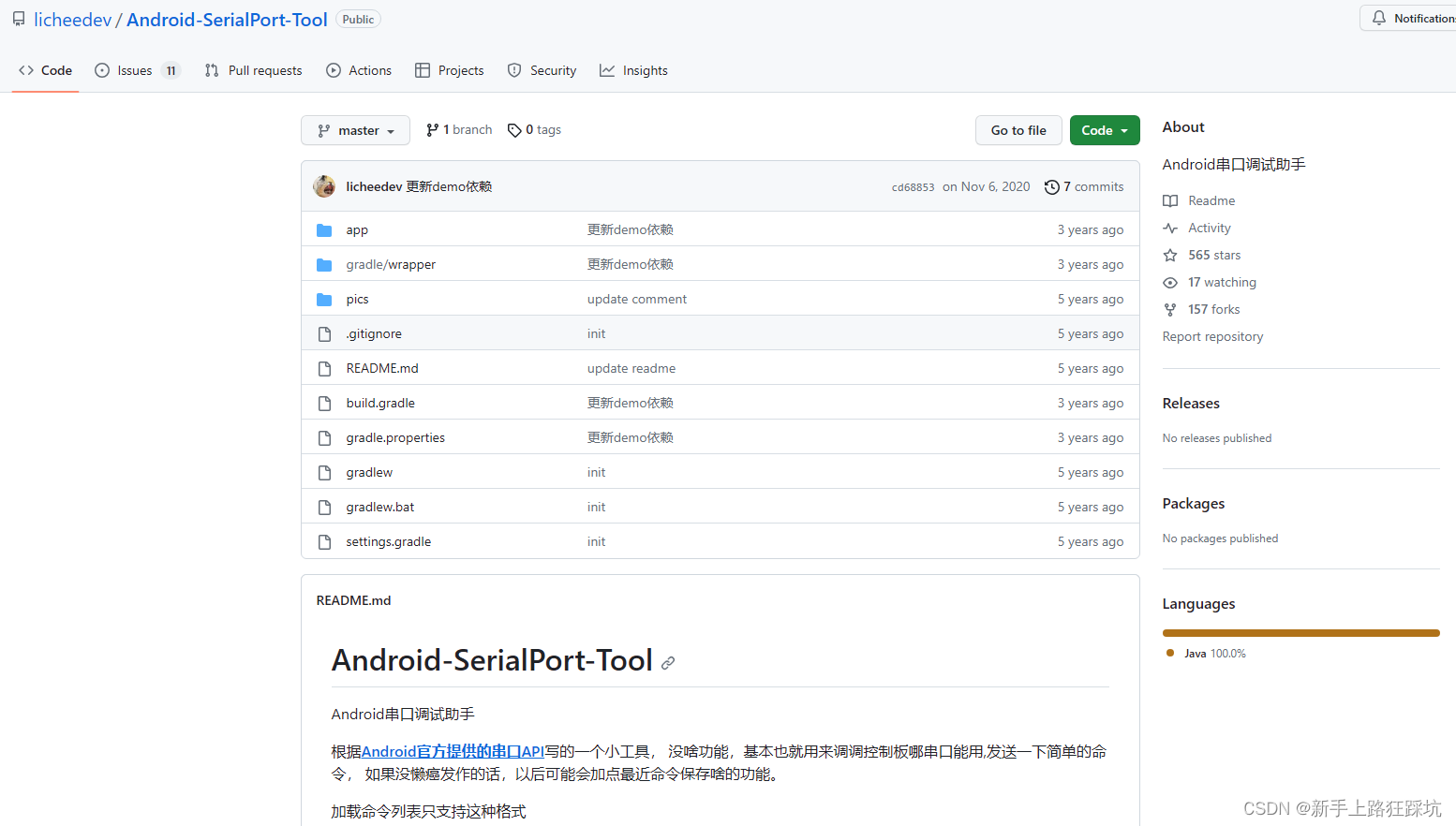Image resolution: width=1456 pixels, height=826 pixels.
Task: View the Insights tab
Action: pyautogui.click(x=633, y=70)
